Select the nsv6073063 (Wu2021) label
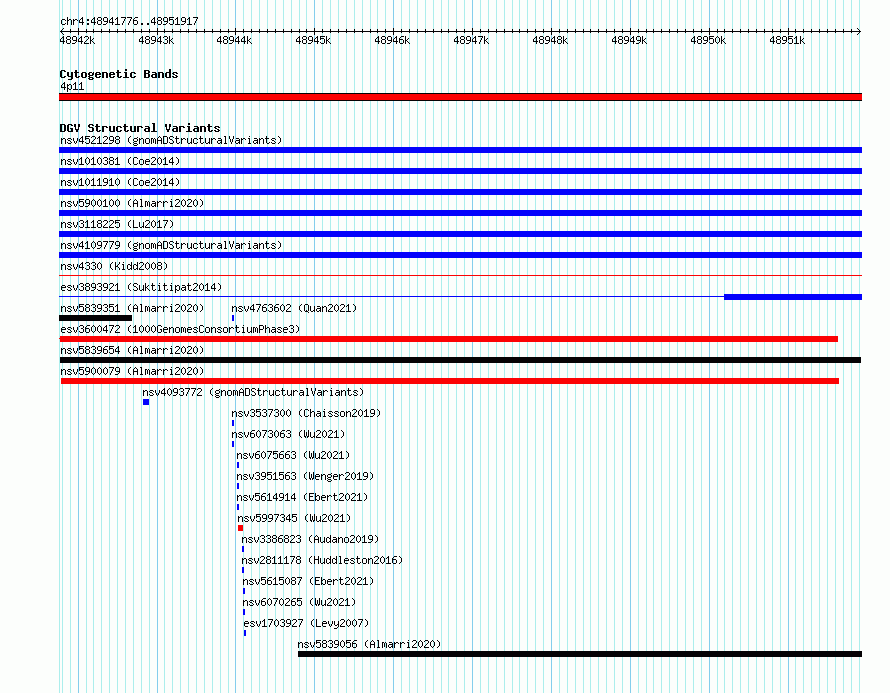This screenshot has height=693, width=890. (288, 434)
